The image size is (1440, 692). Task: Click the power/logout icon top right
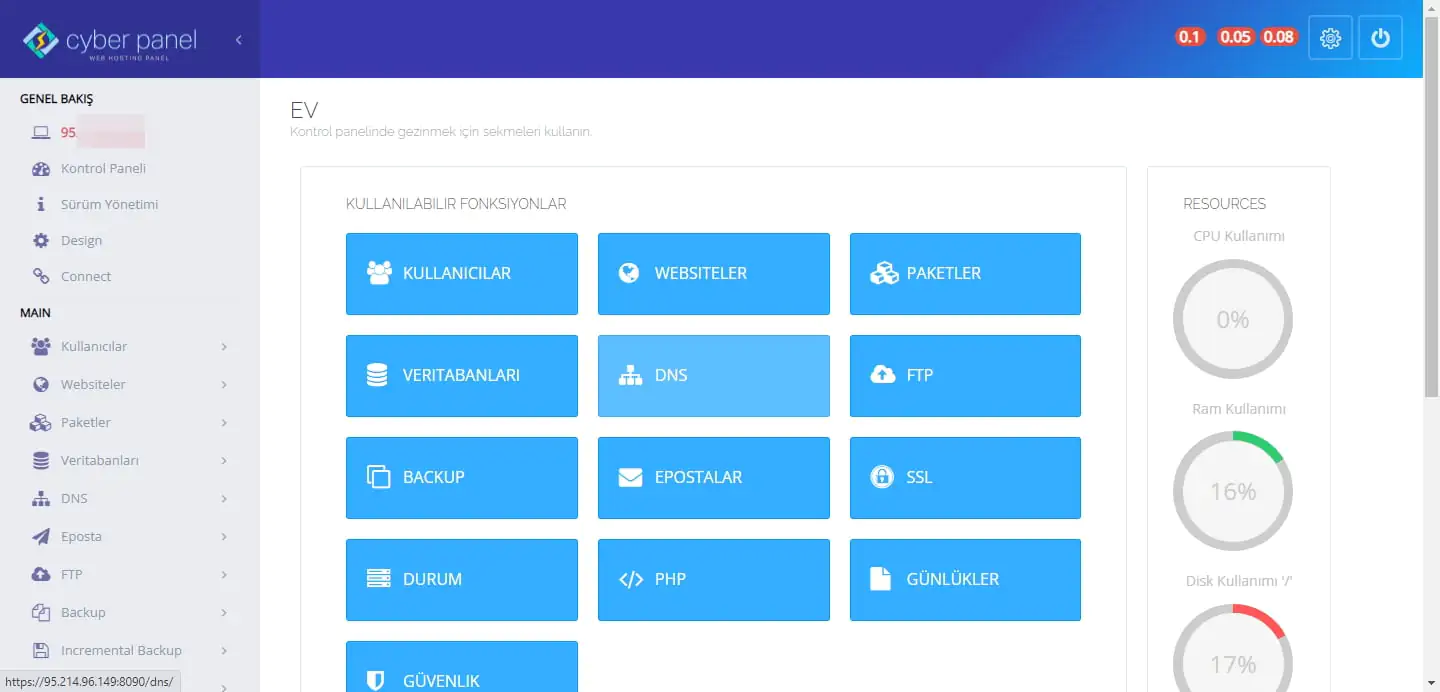[x=1380, y=38]
